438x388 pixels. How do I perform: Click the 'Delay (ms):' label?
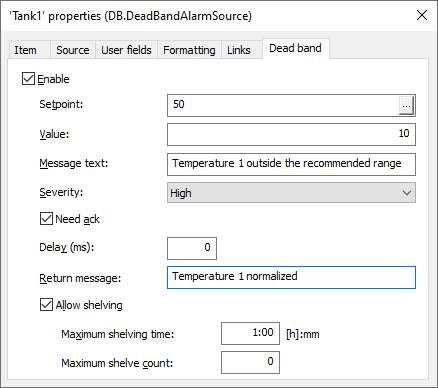(x=67, y=247)
